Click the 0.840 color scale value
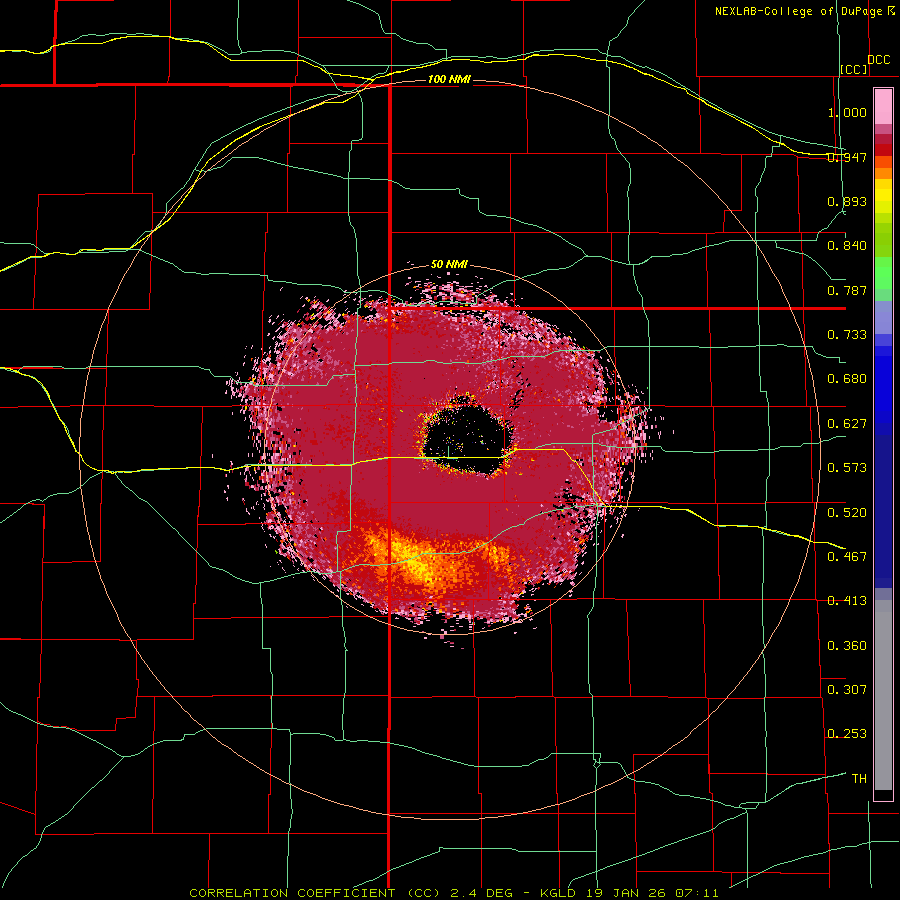The image size is (900, 900). 847,246
